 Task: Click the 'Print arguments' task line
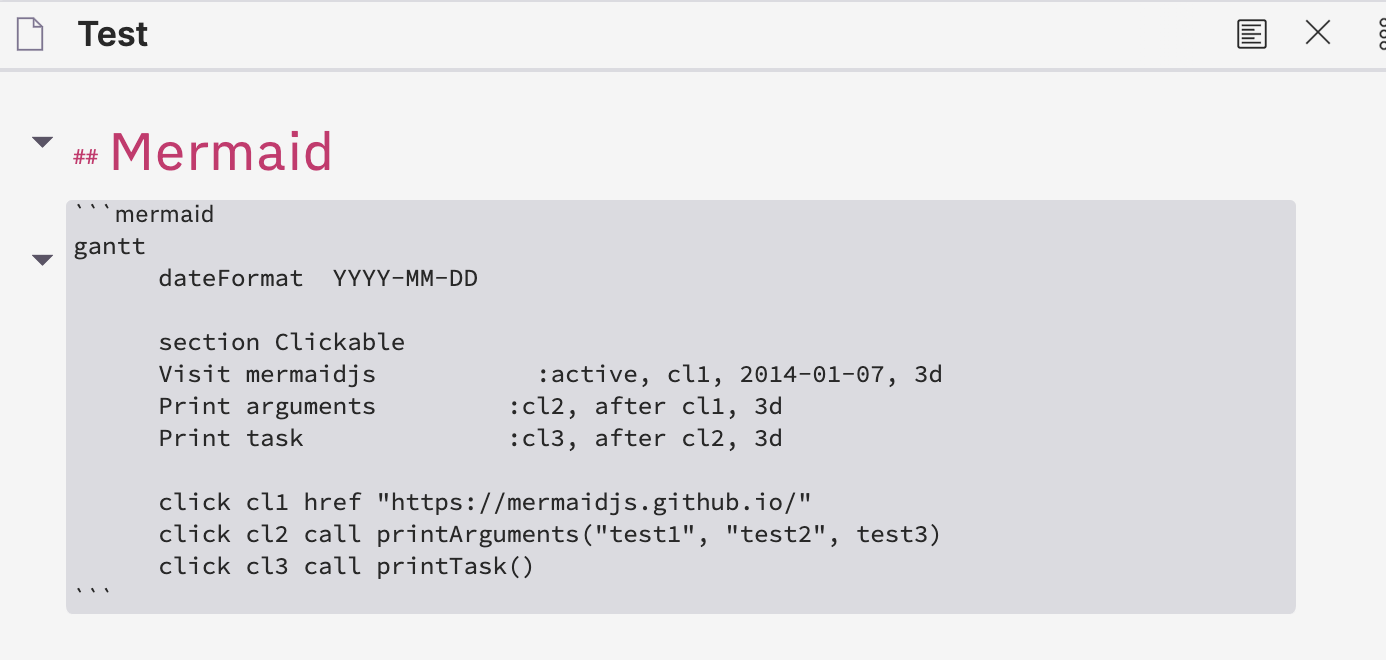pyautogui.click(x=265, y=405)
